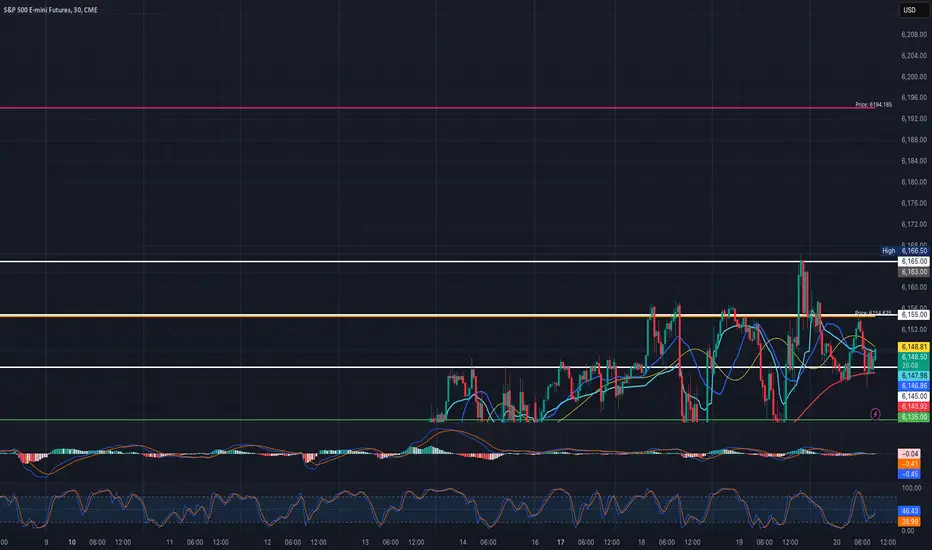The height and width of the screenshot is (550, 932).
Task: Click the white 6,145.00 price tag
Action: click(x=914, y=396)
